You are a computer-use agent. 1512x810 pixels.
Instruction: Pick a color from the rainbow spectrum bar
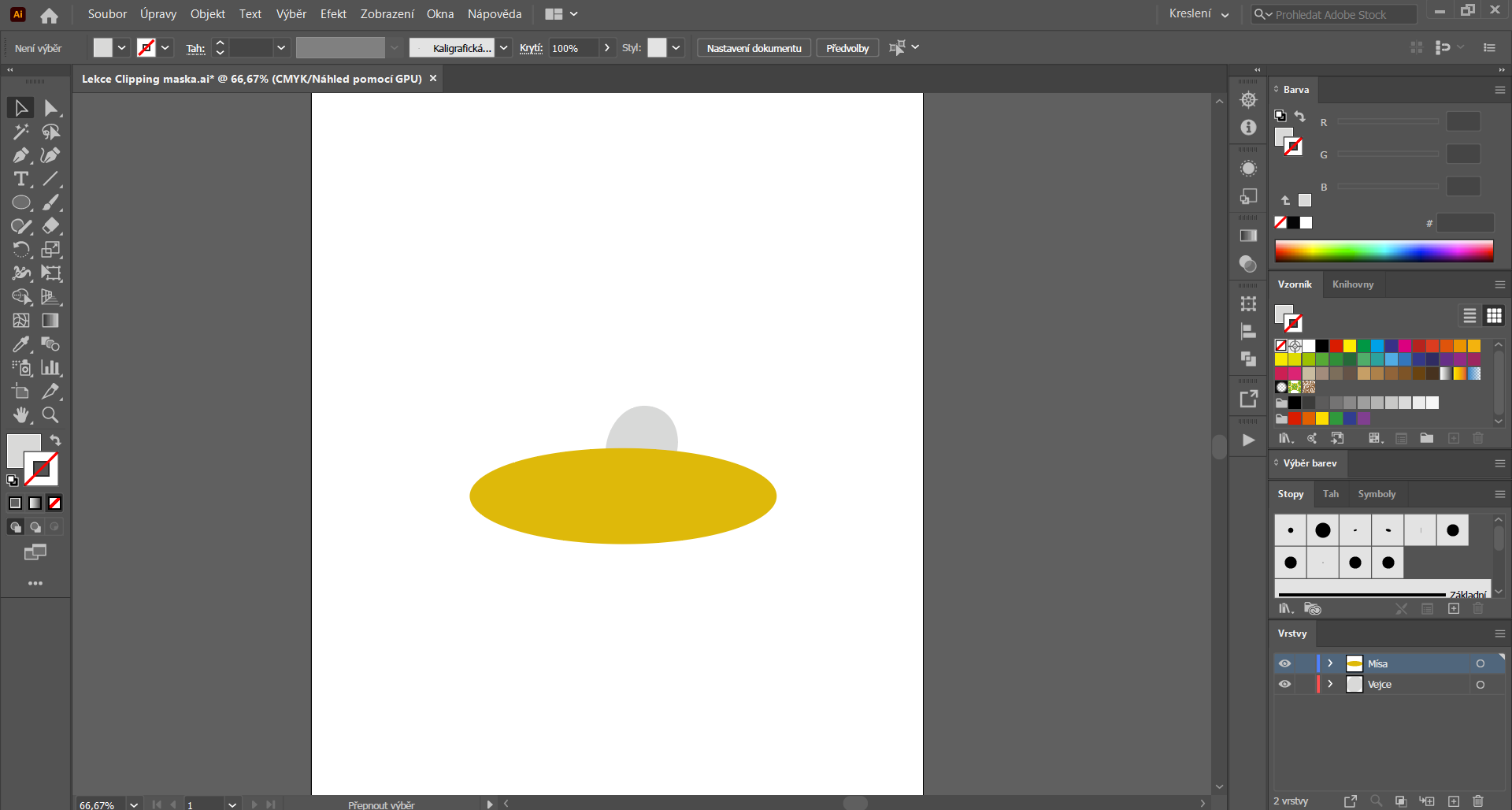(x=1384, y=251)
